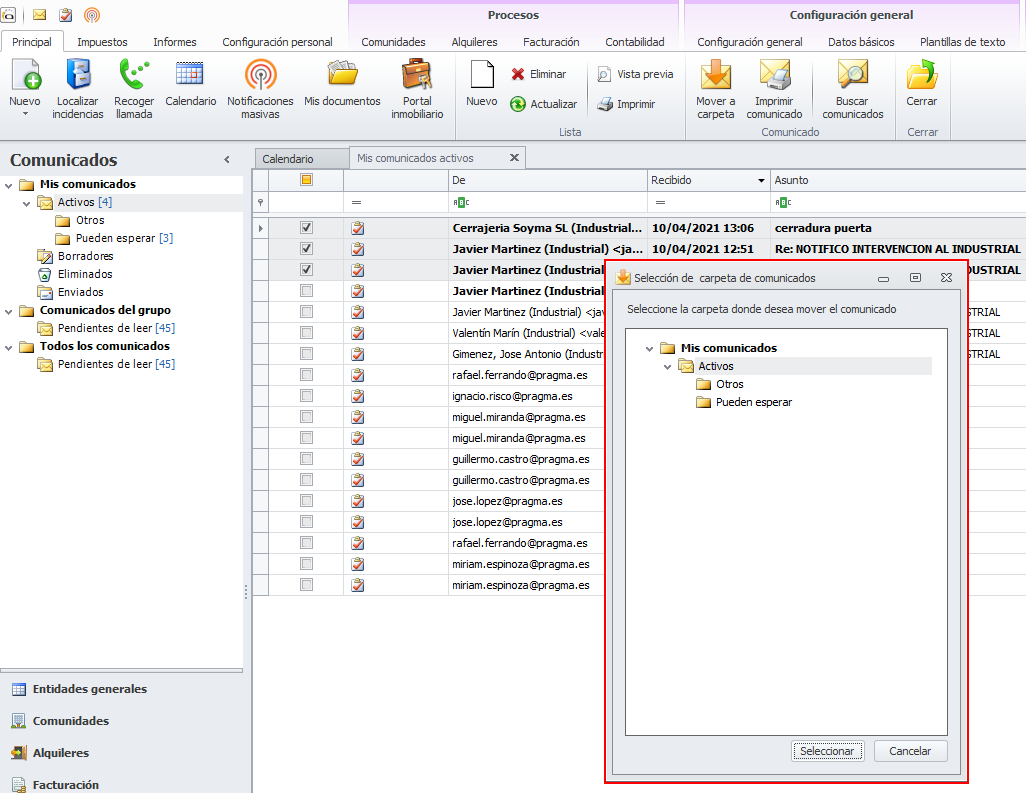The width and height of the screenshot is (1026, 793).
Task: Switch to the Calendario document tab
Action: pos(288,159)
